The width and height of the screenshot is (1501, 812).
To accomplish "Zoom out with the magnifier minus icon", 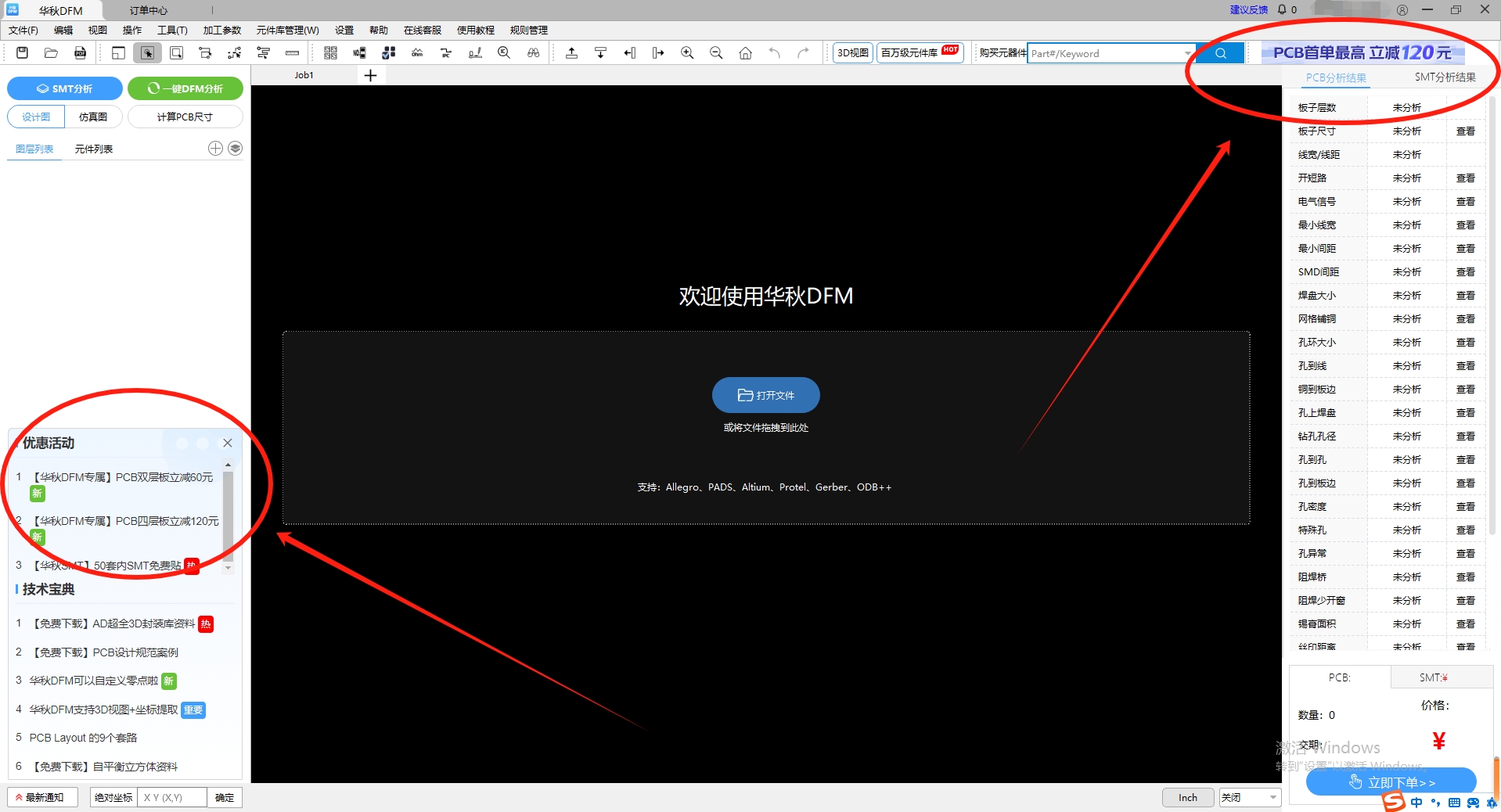I will pos(716,52).
